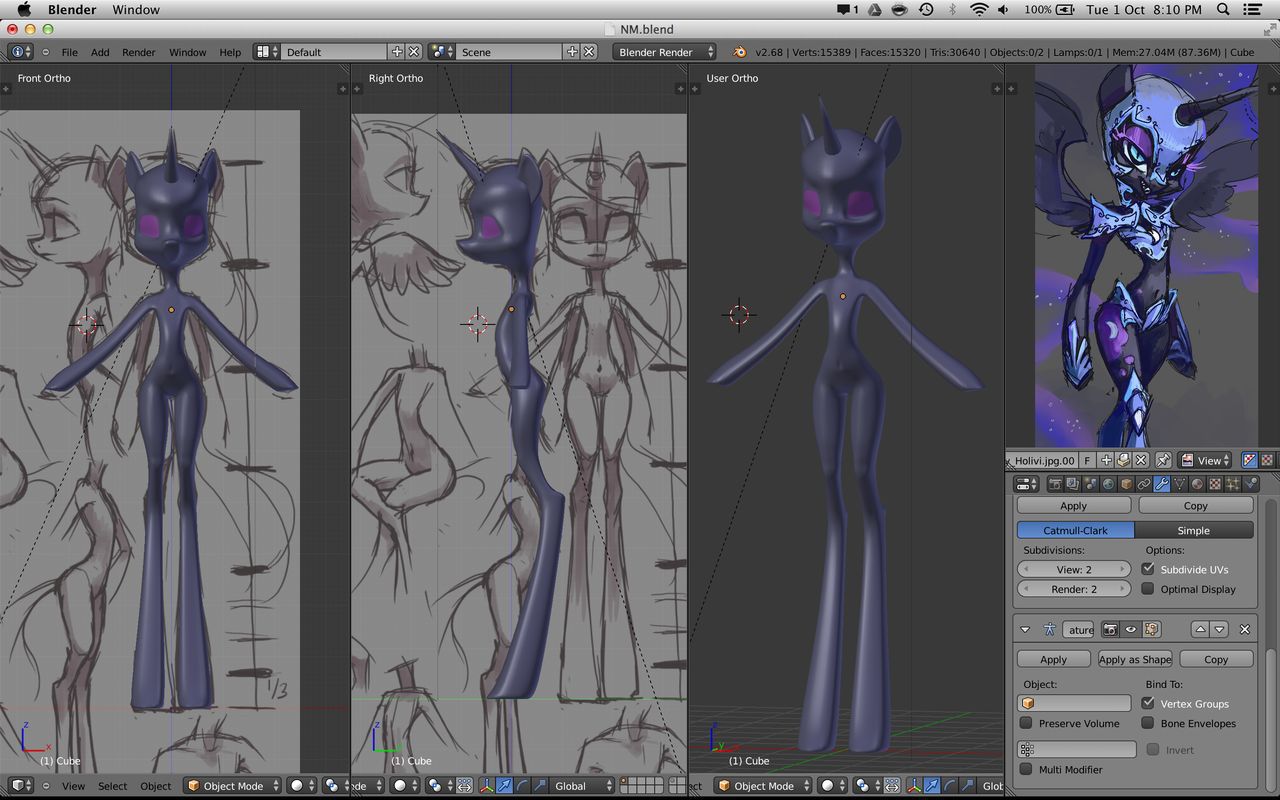Toggle Armature modifier edit mode display
1280x800 pixels.
1152,630
